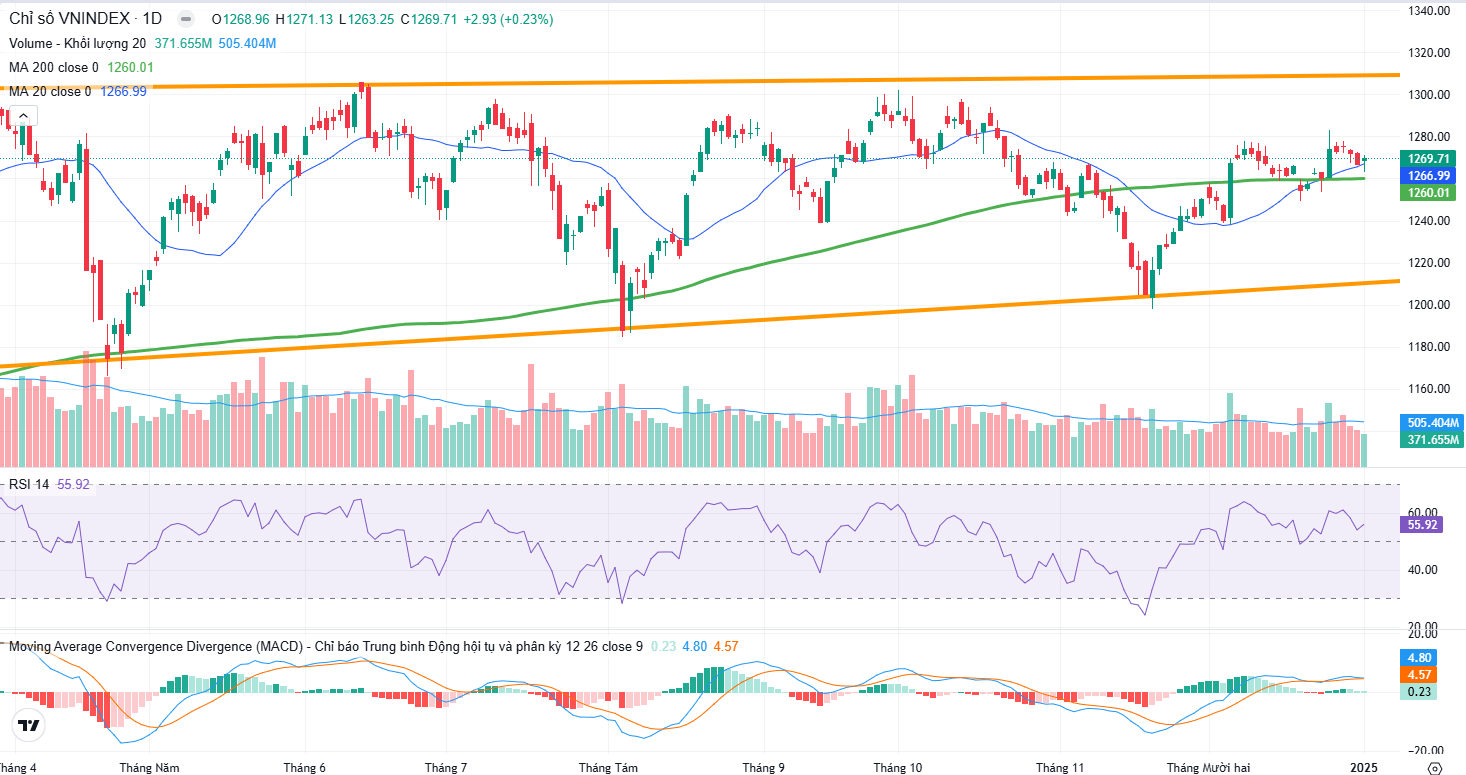Click the Volume legend value 371.655M in header
The height and width of the screenshot is (775, 1466).
point(182,43)
